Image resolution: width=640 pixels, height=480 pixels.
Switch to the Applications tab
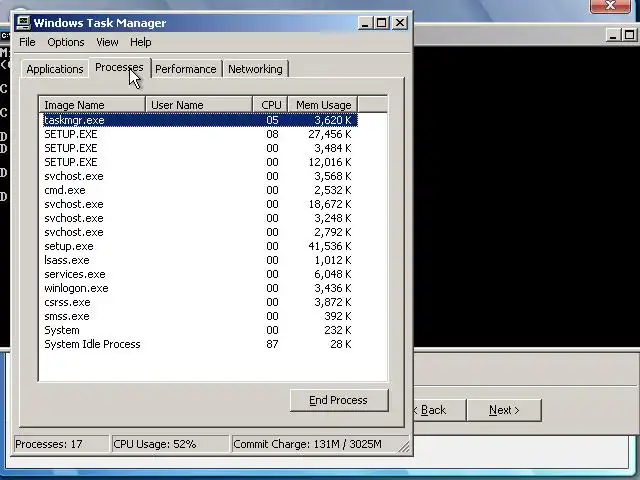coord(55,69)
